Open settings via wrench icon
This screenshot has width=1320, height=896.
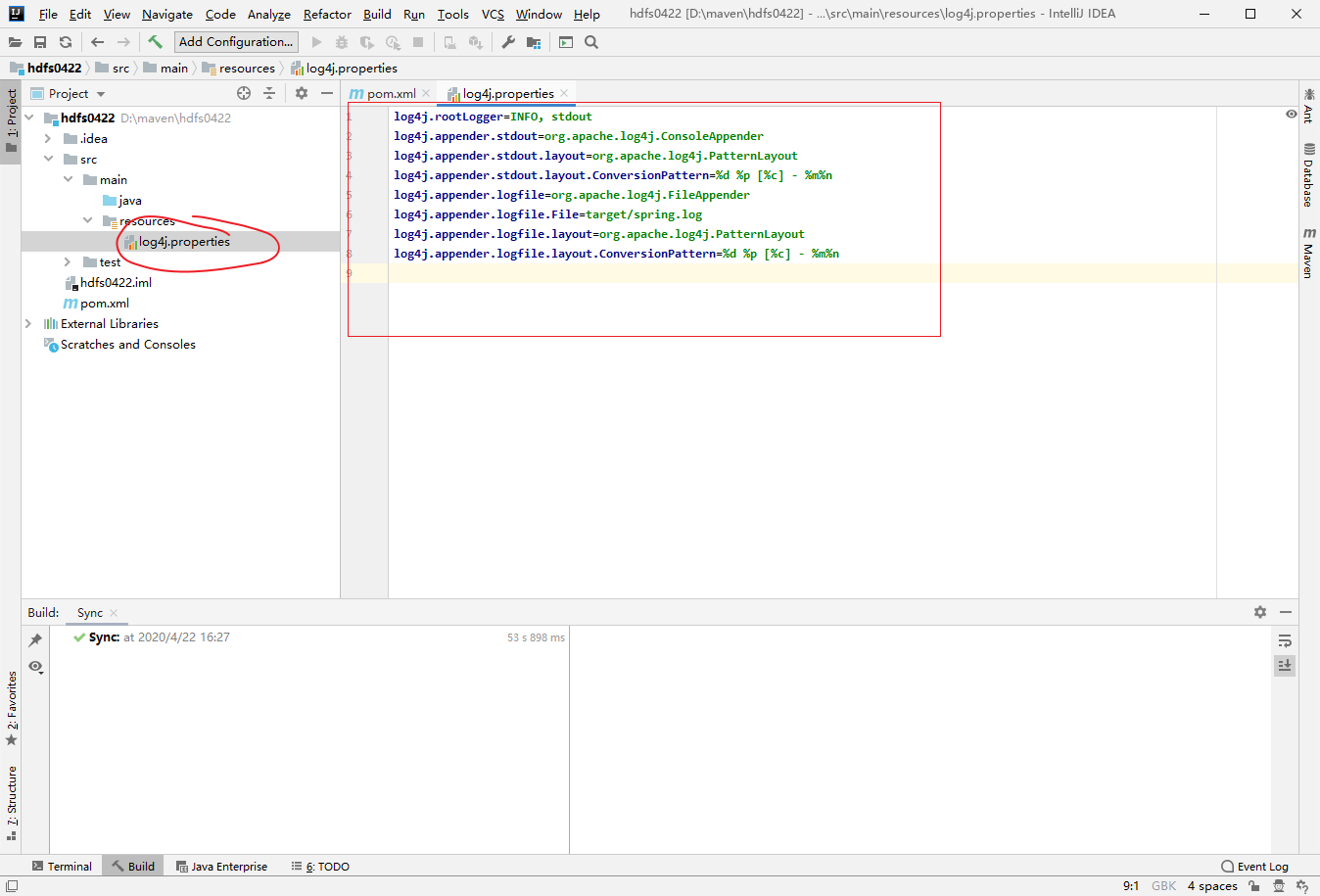508,42
